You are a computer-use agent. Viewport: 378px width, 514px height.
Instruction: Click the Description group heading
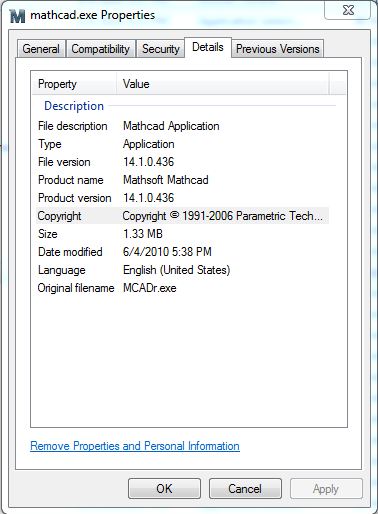coord(74,106)
